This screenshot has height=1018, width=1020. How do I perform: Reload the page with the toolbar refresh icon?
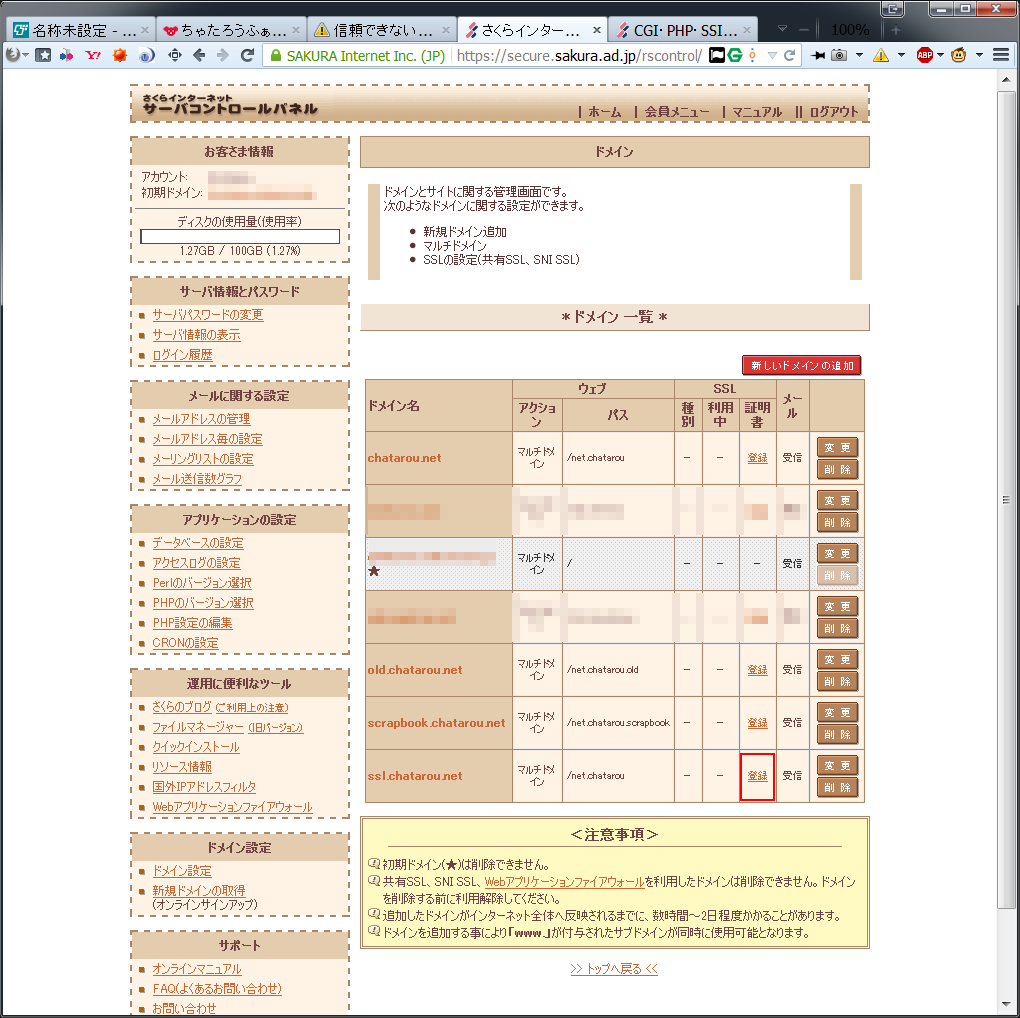[x=247, y=55]
